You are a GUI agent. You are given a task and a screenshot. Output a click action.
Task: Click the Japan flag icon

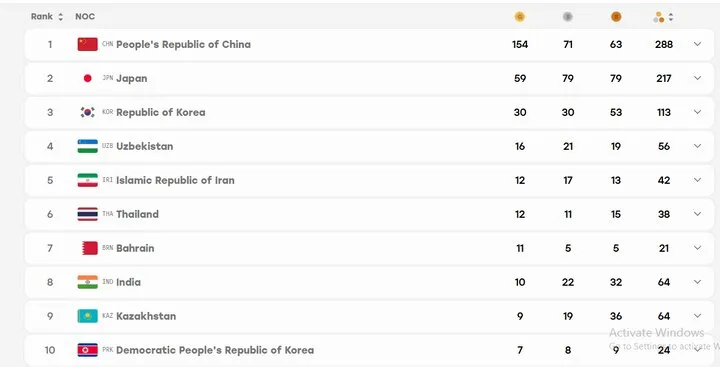point(87,78)
